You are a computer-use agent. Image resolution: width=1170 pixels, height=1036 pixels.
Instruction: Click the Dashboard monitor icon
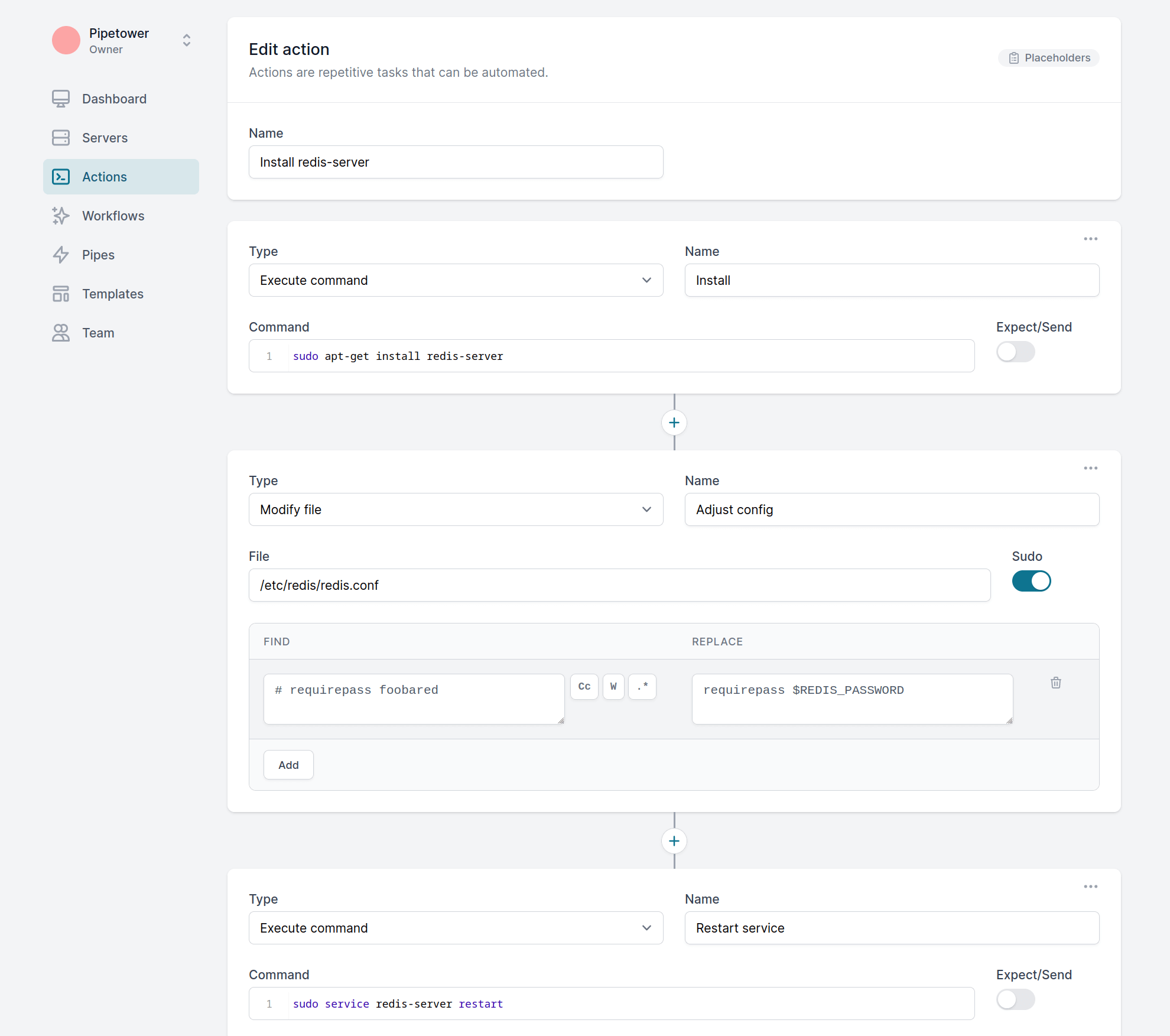[61, 99]
